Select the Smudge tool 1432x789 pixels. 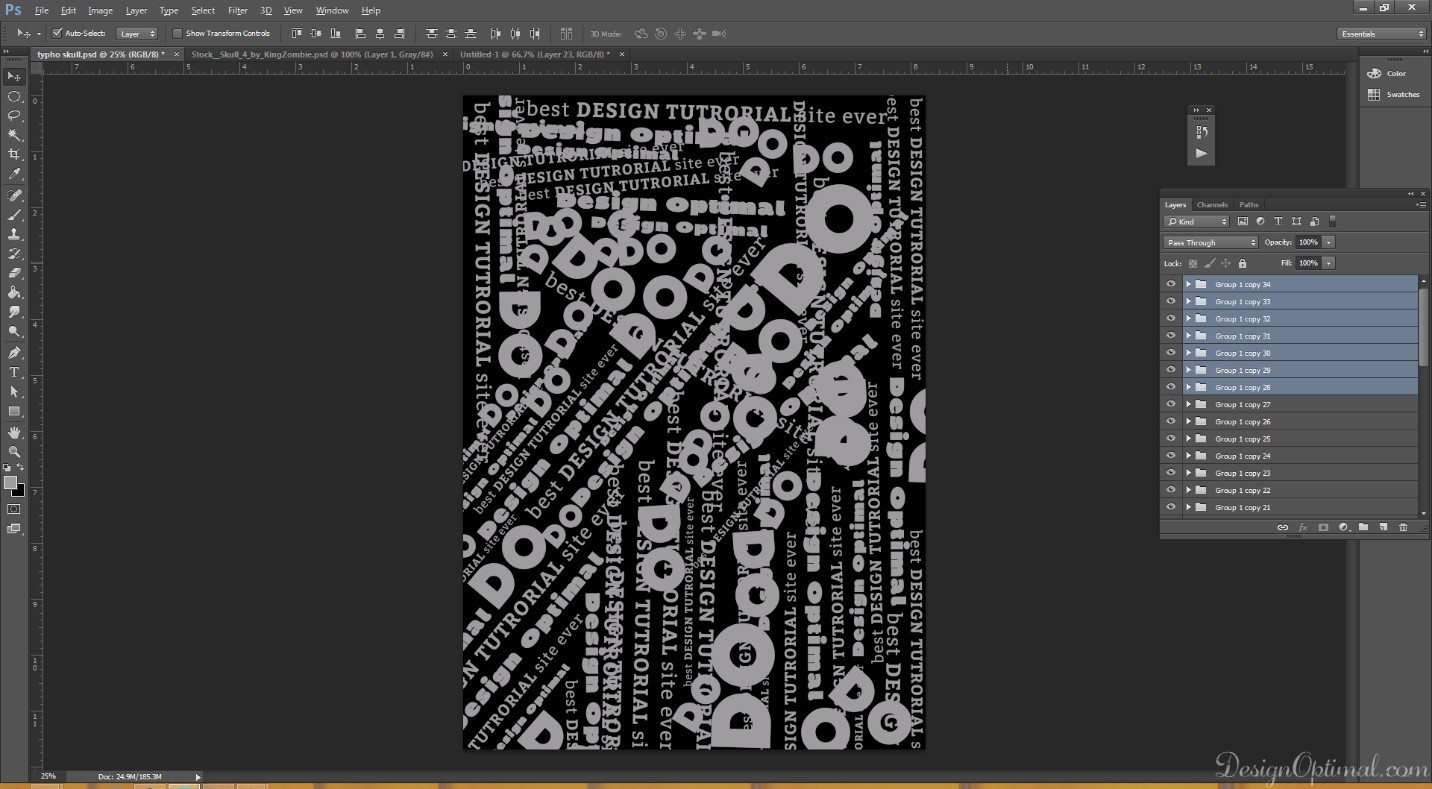click(x=14, y=312)
